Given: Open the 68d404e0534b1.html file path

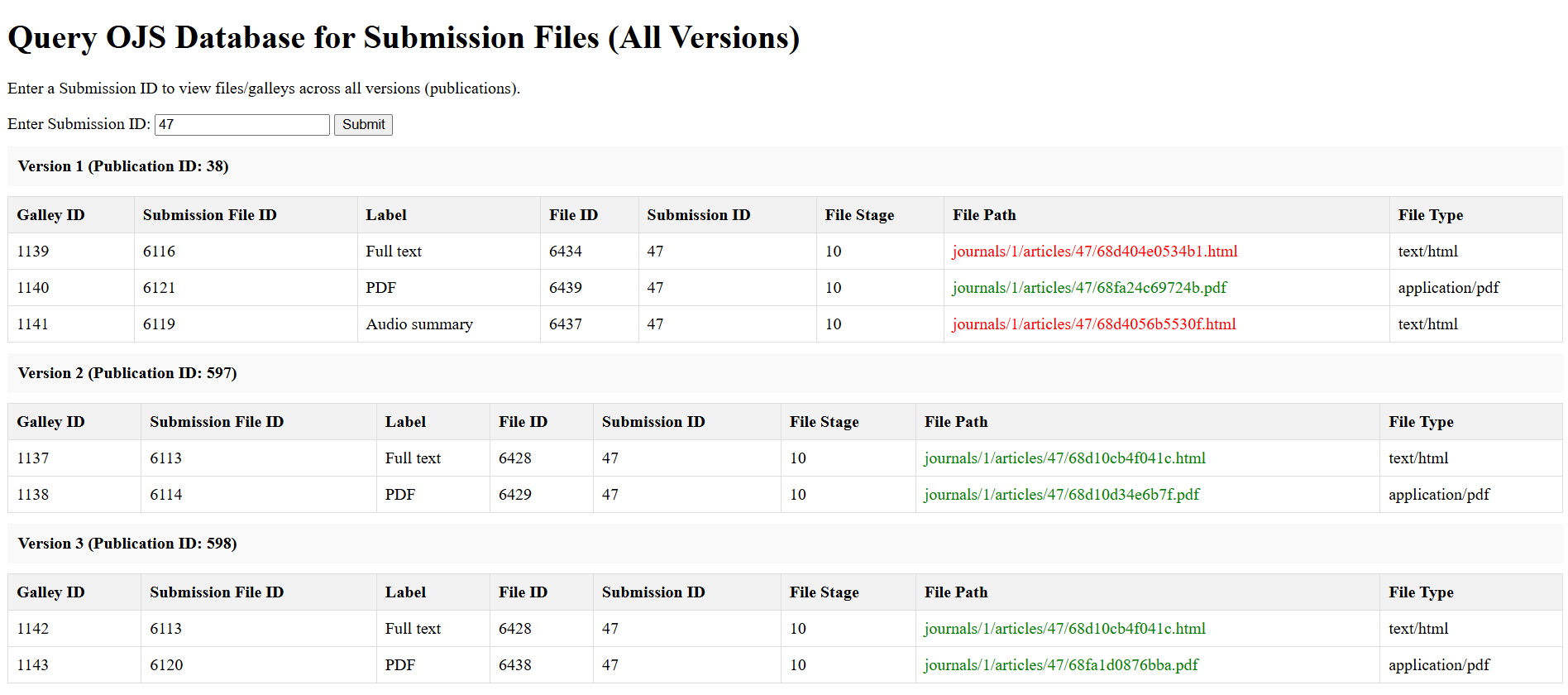Looking at the screenshot, I should click(1094, 252).
